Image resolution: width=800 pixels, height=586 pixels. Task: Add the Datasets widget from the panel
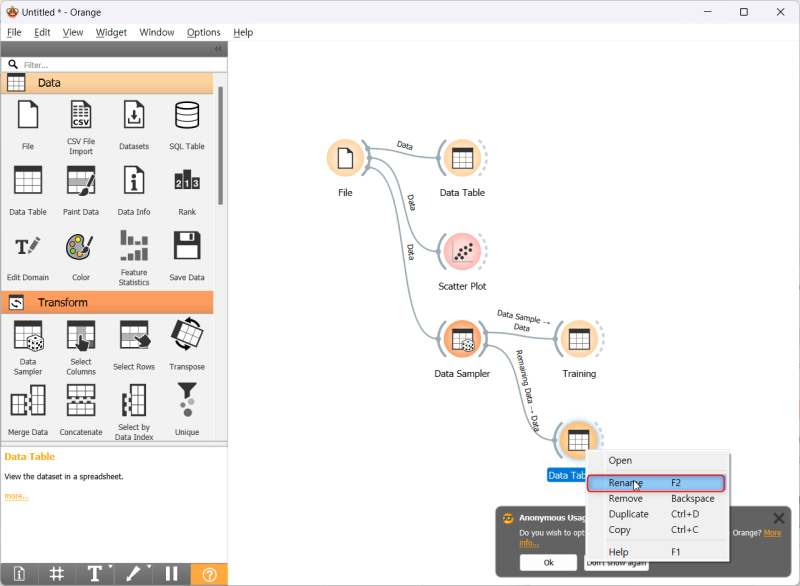coord(134,125)
